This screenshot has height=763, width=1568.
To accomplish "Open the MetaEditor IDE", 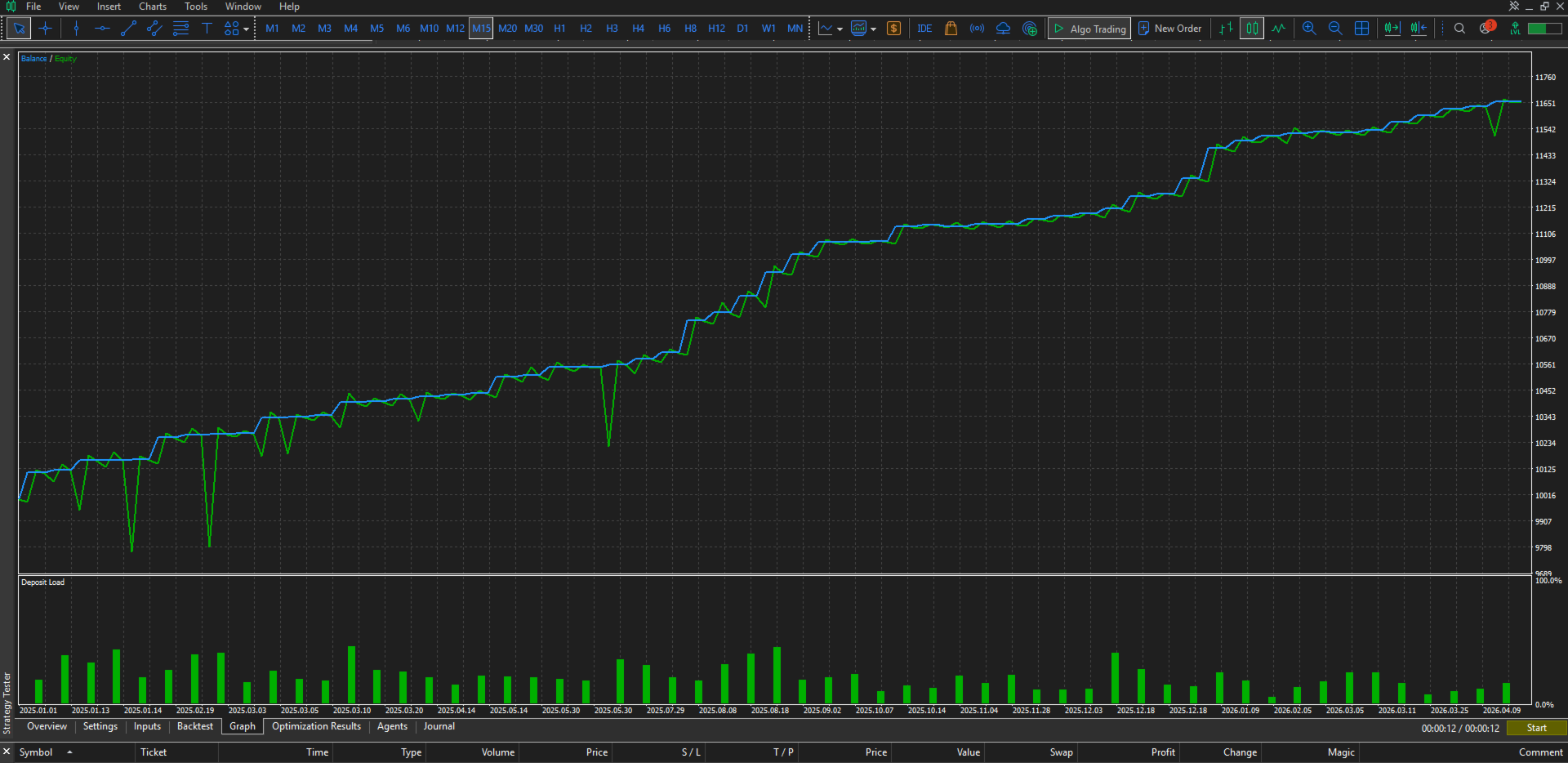I will pyautogui.click(x=924, y=29).
